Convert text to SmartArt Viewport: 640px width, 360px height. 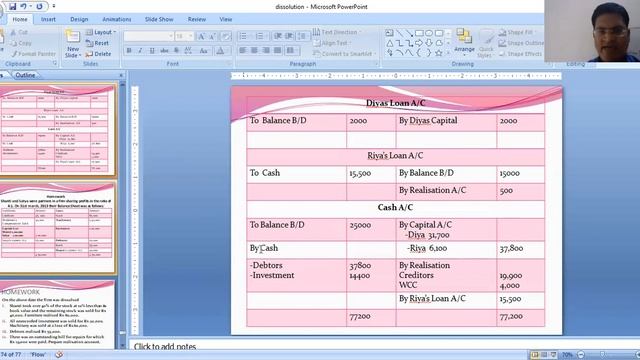(x=345, y=53)
